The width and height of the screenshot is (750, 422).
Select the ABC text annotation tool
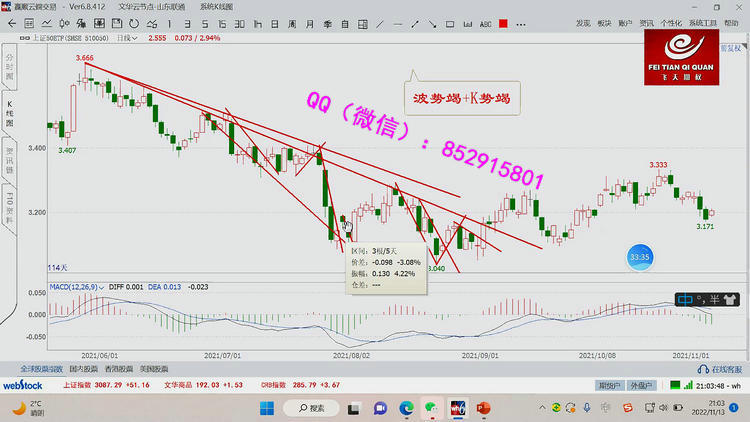point(486,22)
